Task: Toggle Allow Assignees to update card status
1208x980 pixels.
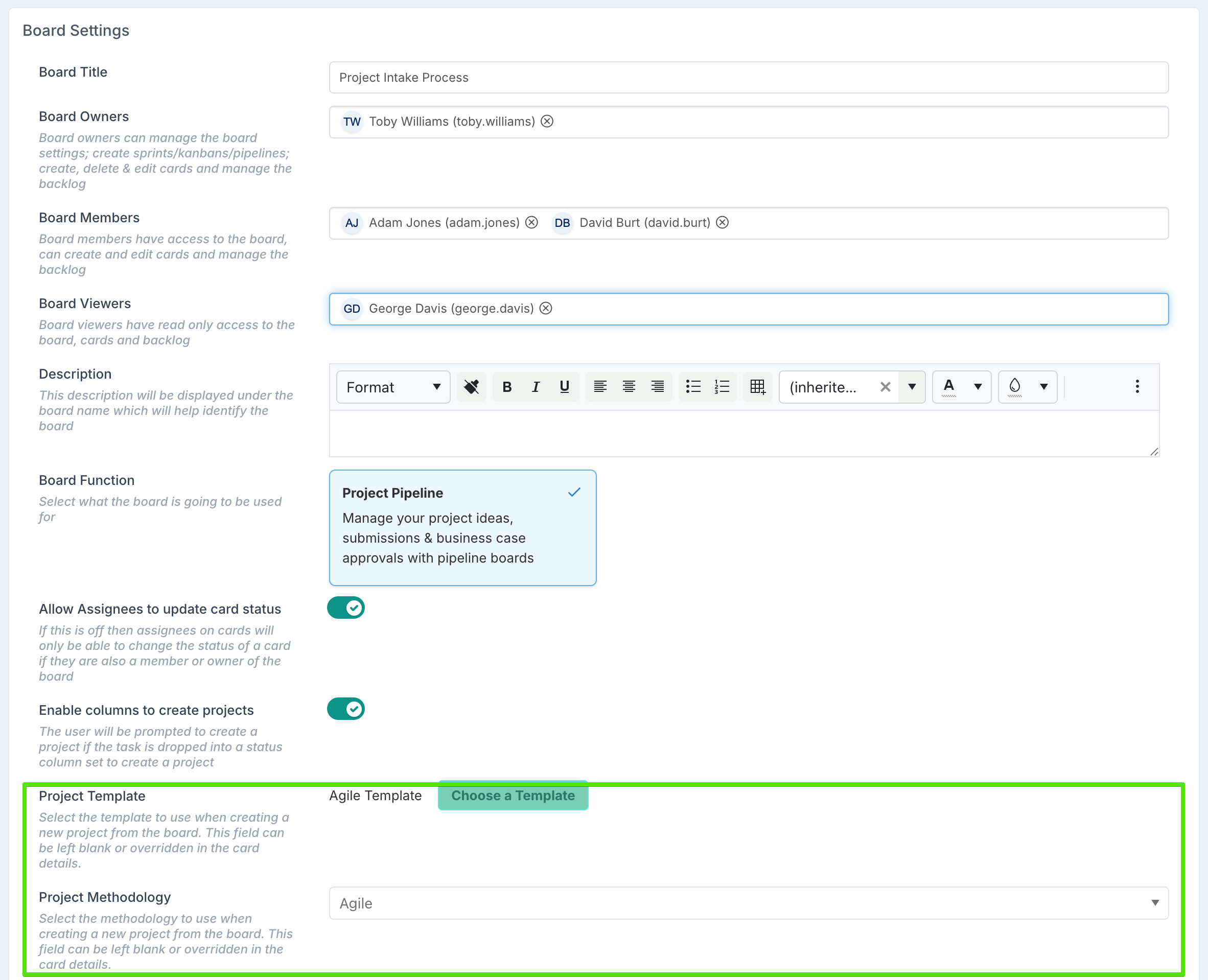Action: [x=345, y=608]
